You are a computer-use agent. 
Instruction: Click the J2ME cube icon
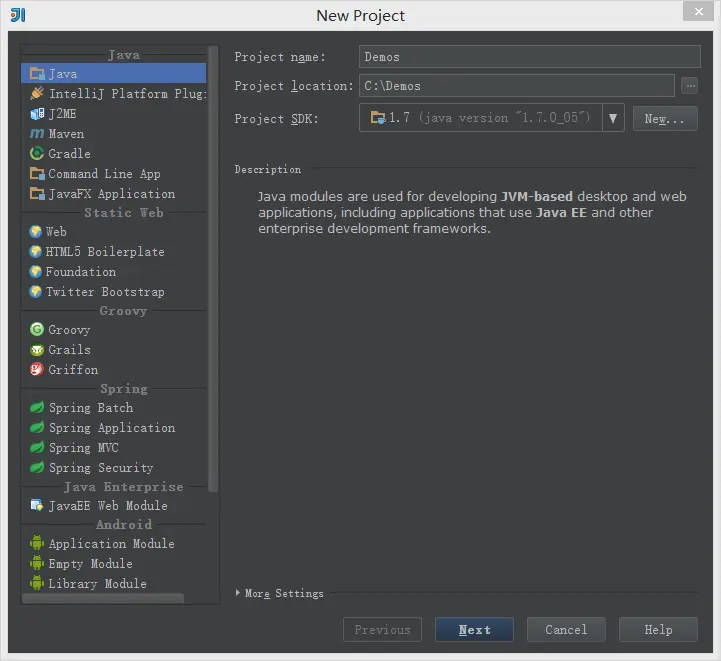pyautogui.click(x=37, y=114)
